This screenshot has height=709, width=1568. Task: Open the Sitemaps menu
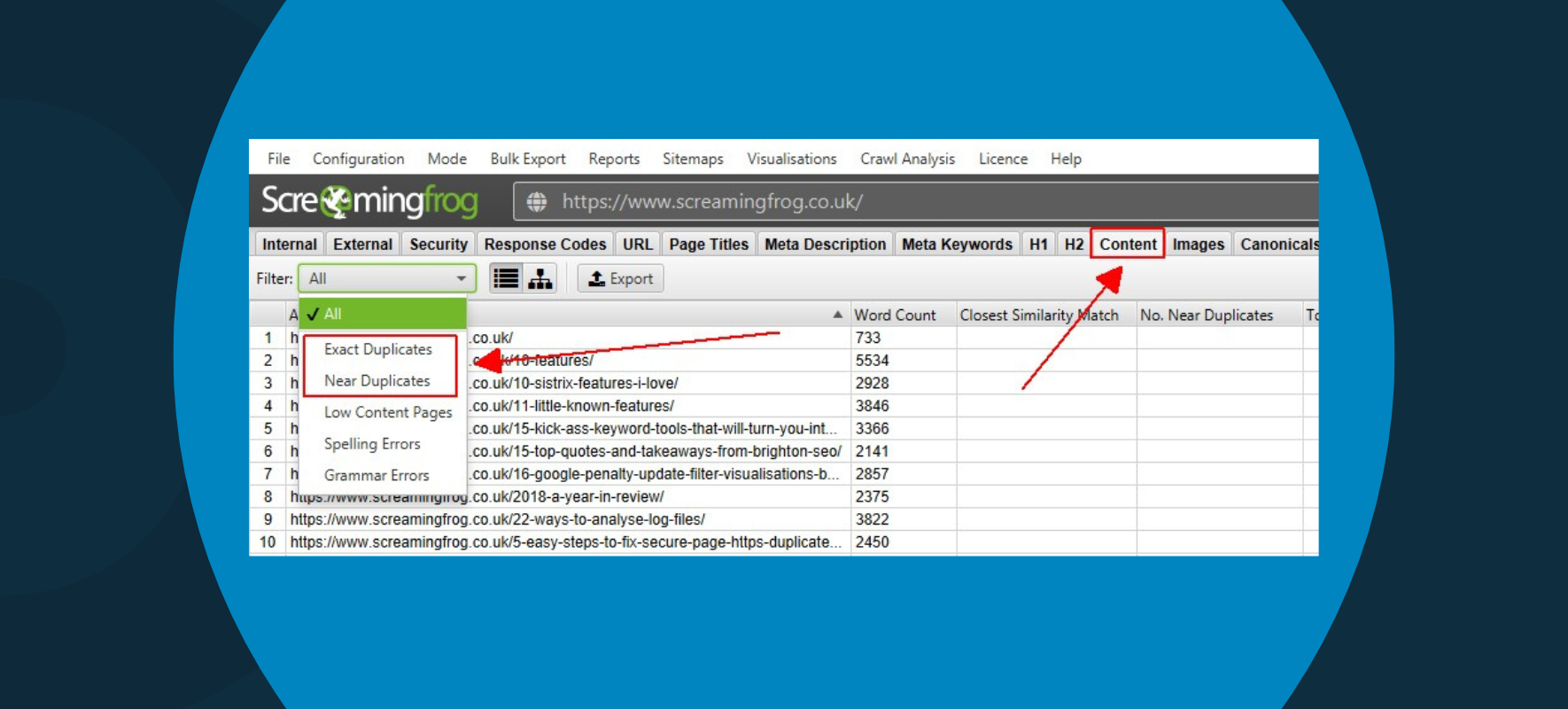[693, 159]
